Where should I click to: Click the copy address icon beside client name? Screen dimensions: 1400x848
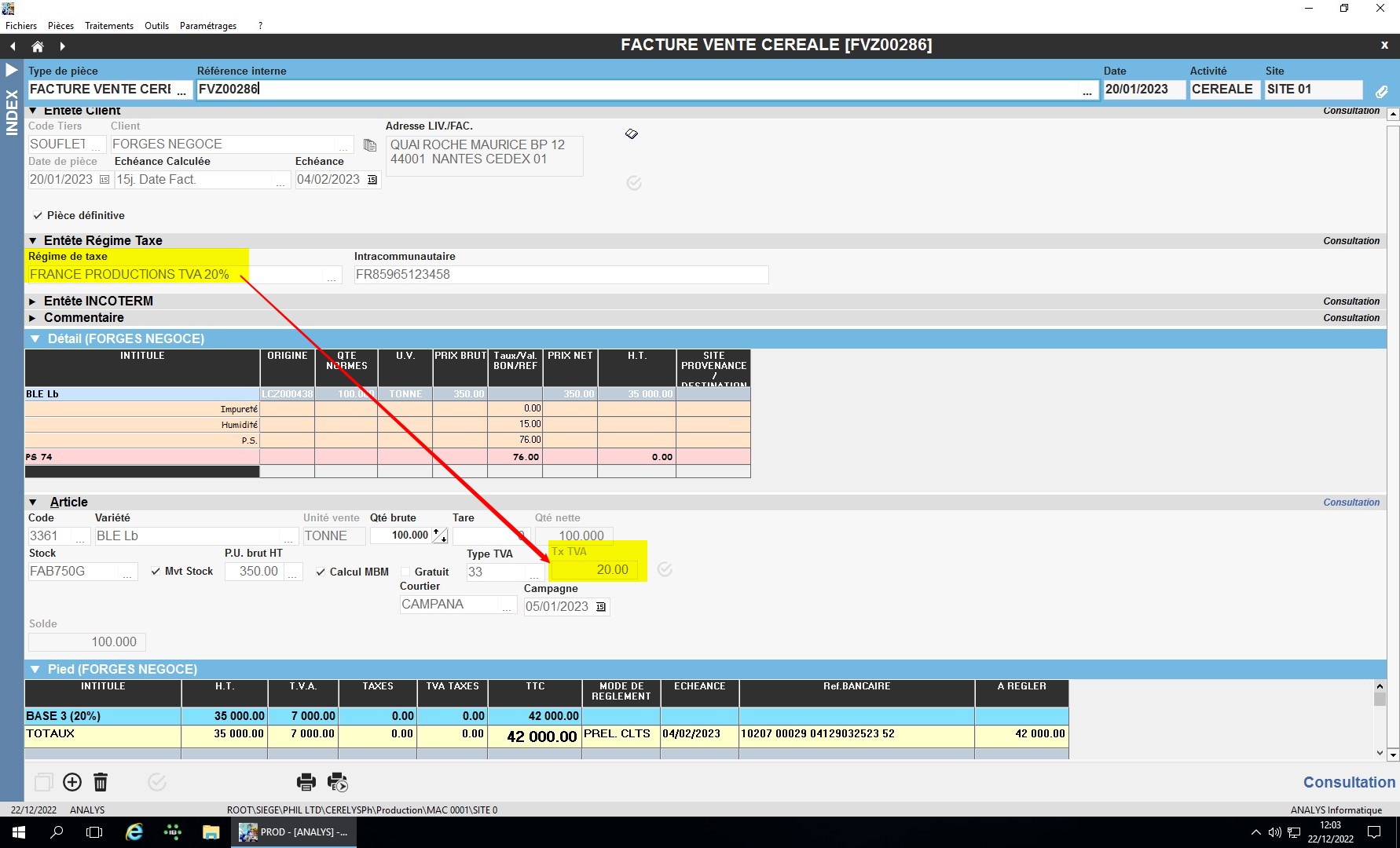click(370, 145)
